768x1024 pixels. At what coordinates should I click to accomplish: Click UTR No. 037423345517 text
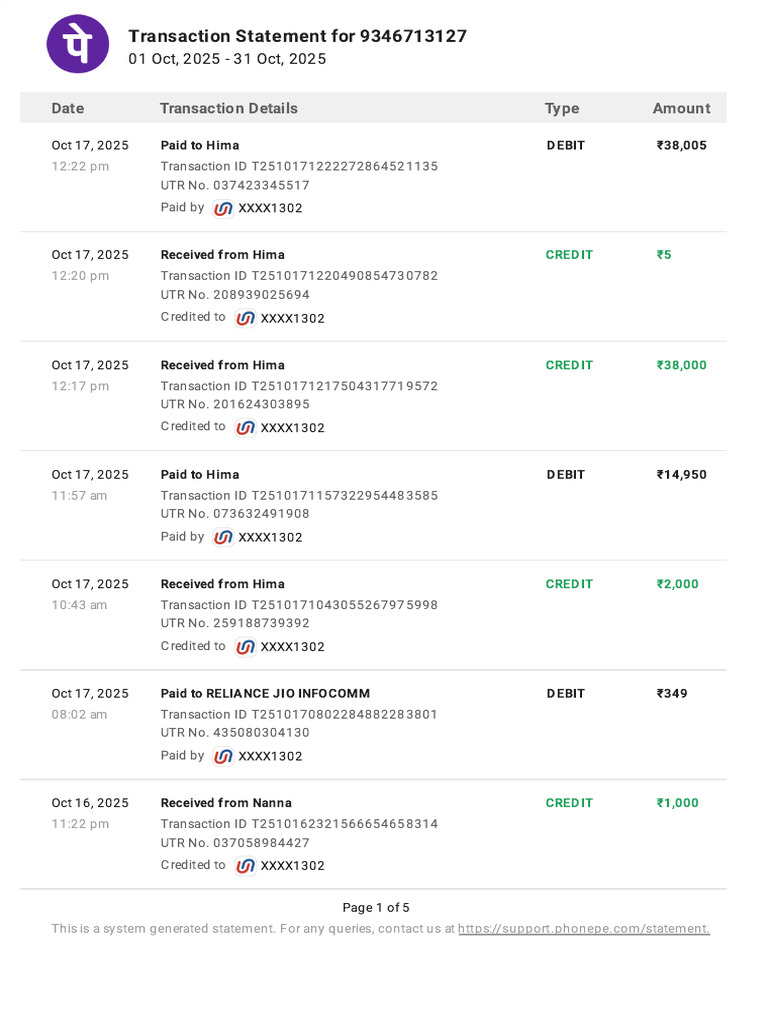[235, 185]
